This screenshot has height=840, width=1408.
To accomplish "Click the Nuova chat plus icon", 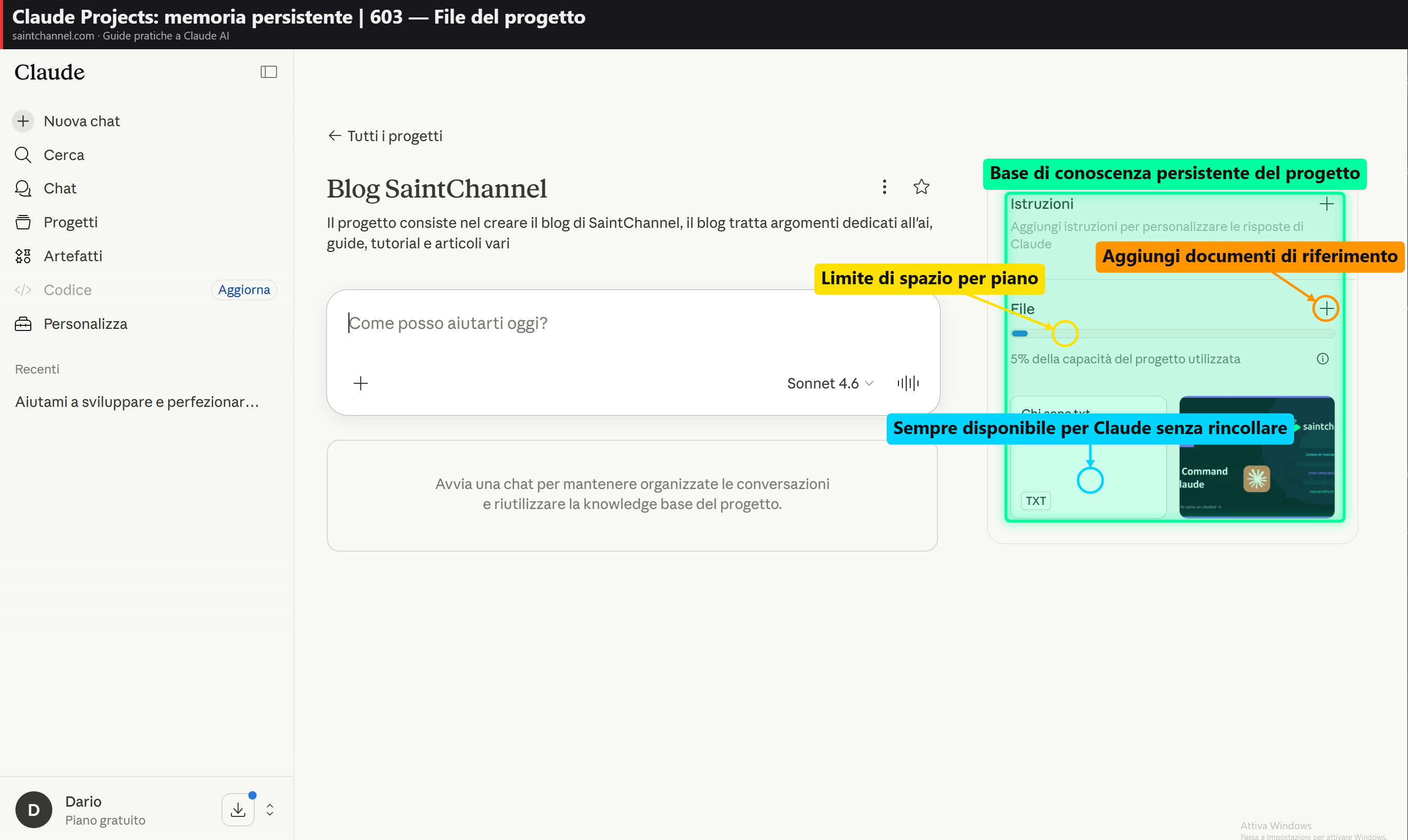I will pos(23,121).
